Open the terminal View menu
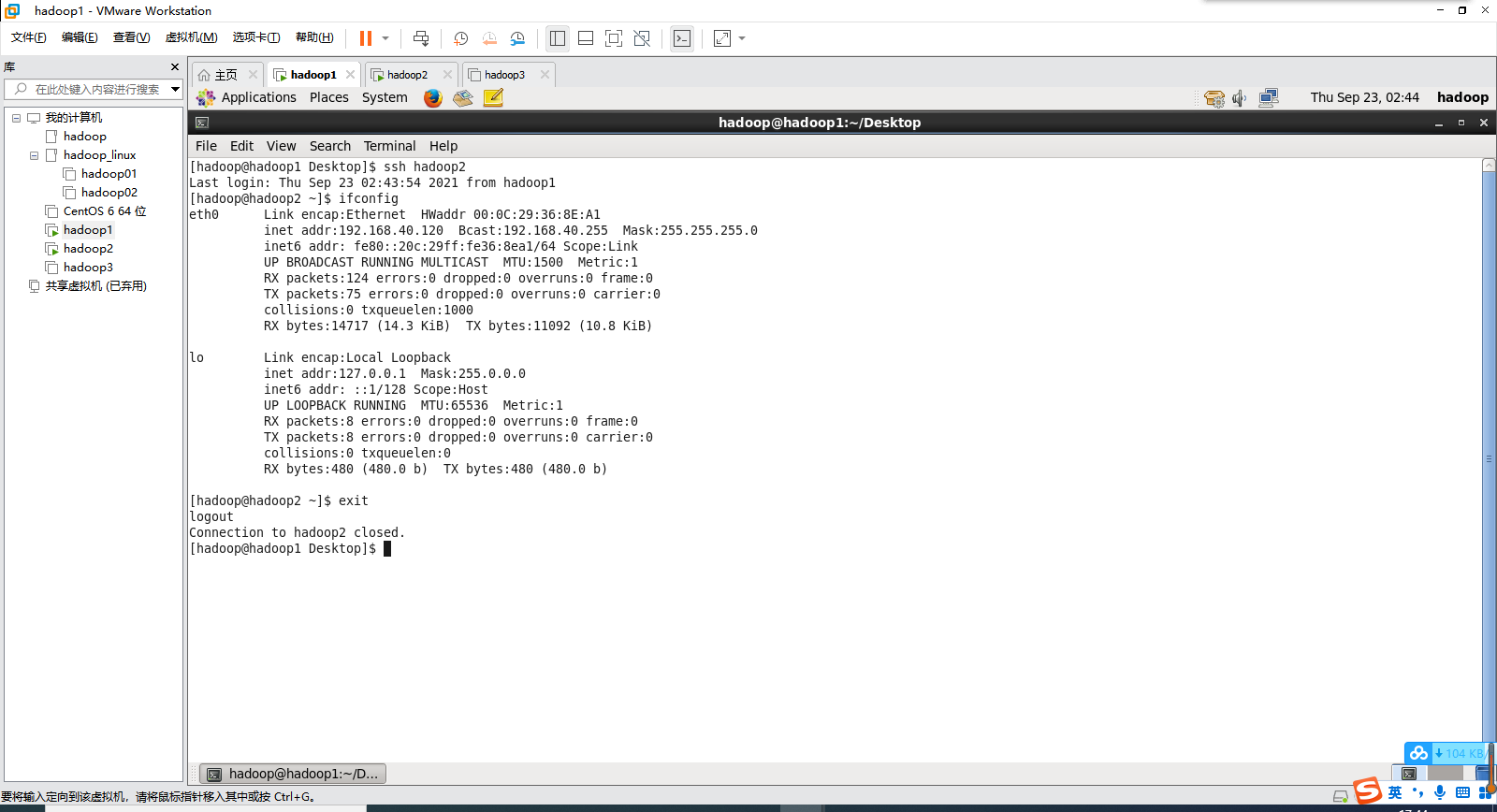Screen dimensions: 1497x812 281,146
